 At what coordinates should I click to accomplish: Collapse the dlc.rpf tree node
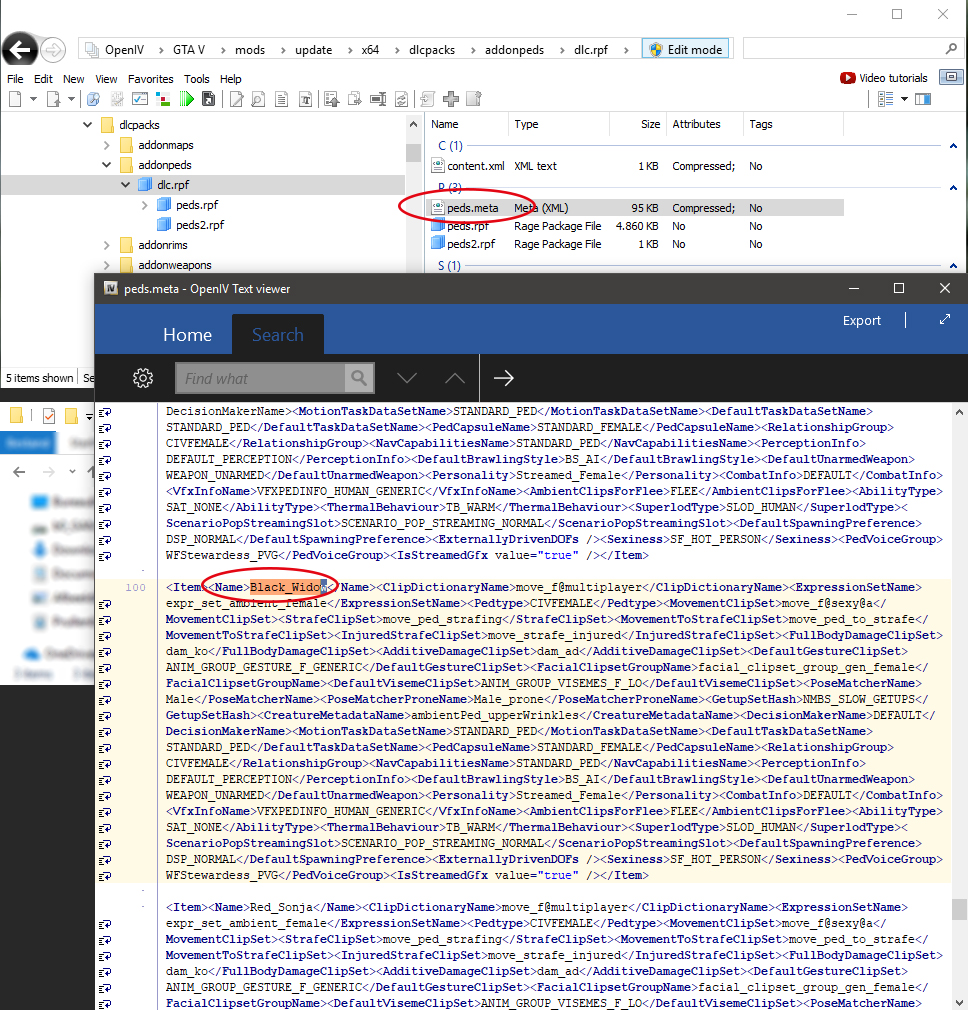126,185
